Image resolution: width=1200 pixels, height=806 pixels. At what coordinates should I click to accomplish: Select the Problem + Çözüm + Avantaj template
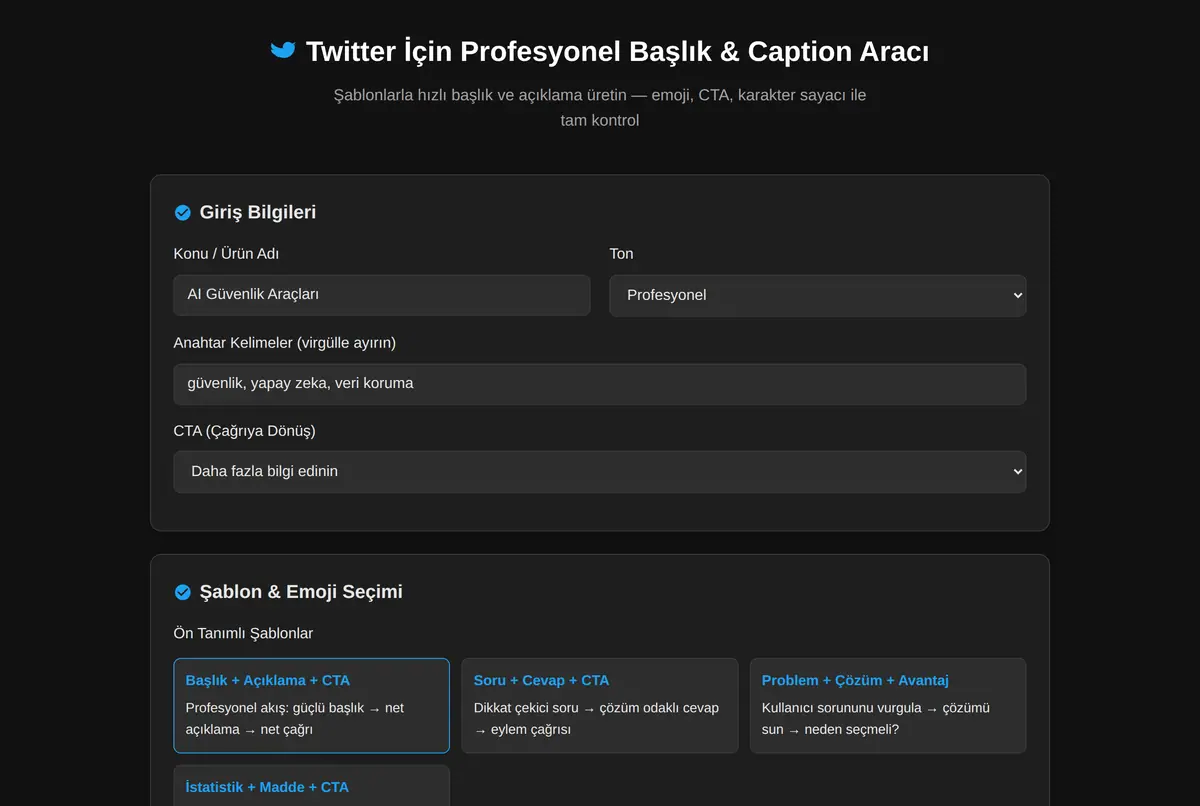click(x=888, y=705)
